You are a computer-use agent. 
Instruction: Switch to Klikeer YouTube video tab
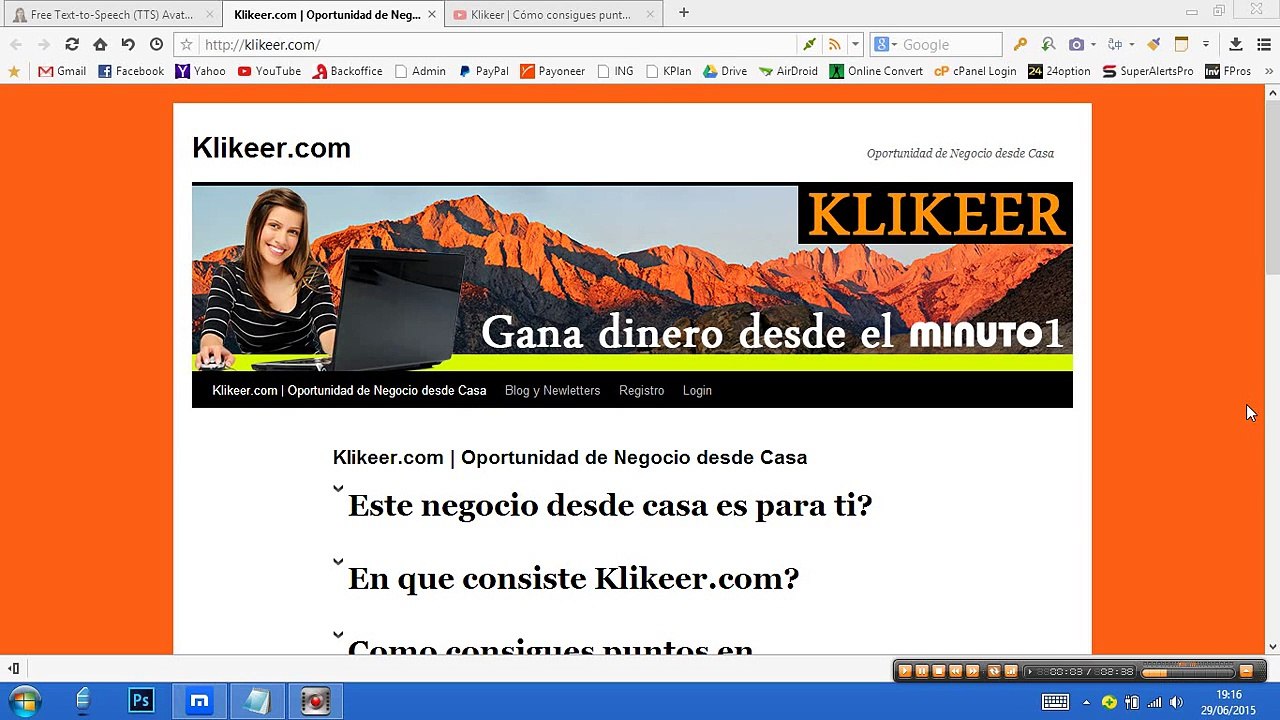[554, 14]
